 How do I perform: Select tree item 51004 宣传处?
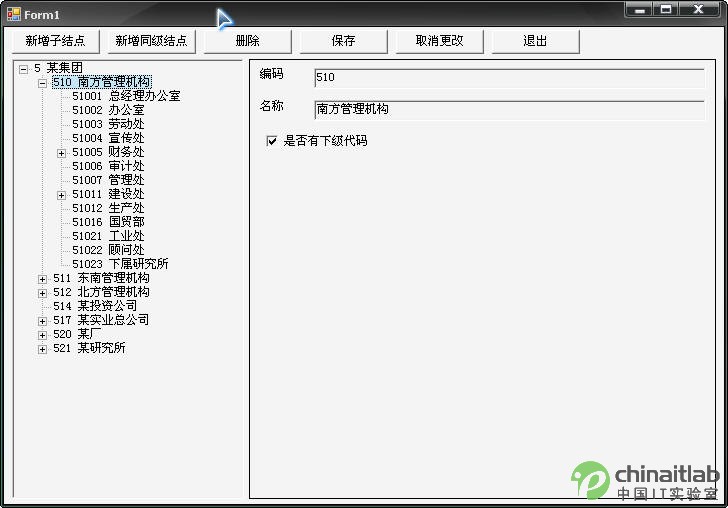(108, 138)
